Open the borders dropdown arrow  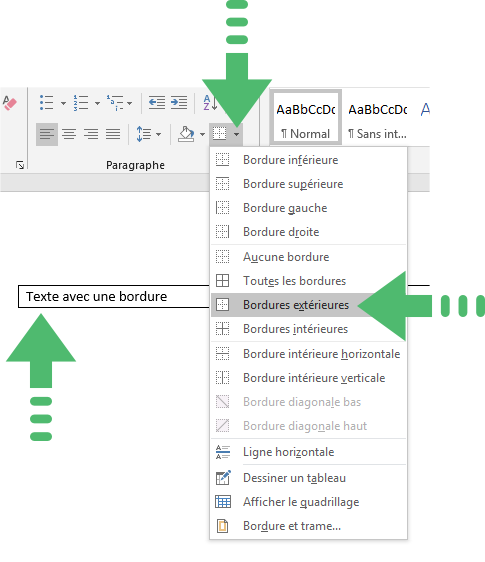coord(237,135)
